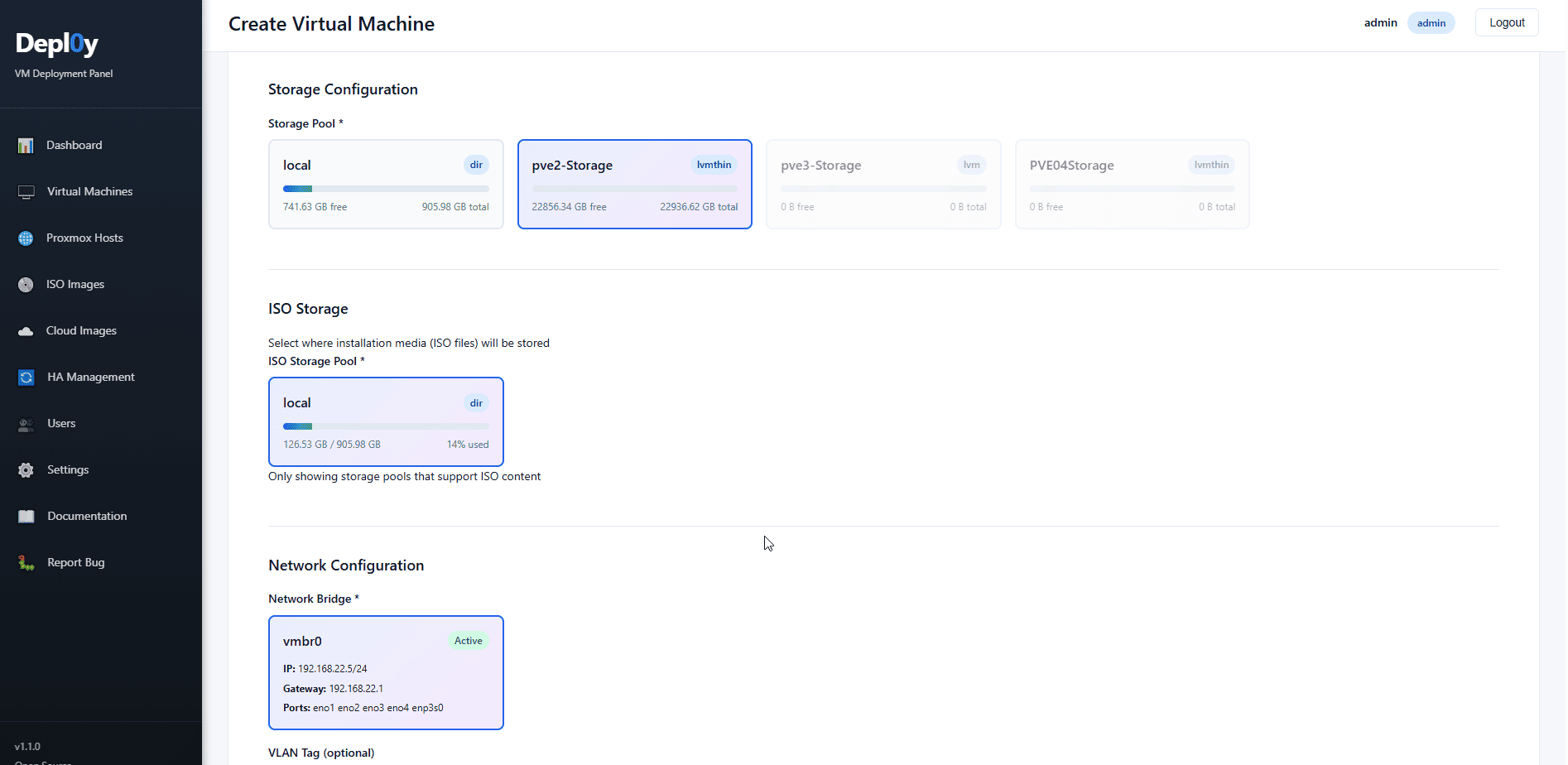Click the 14% used text
The height and width of the screenshot is (765, 1568).
click(468, 445)
